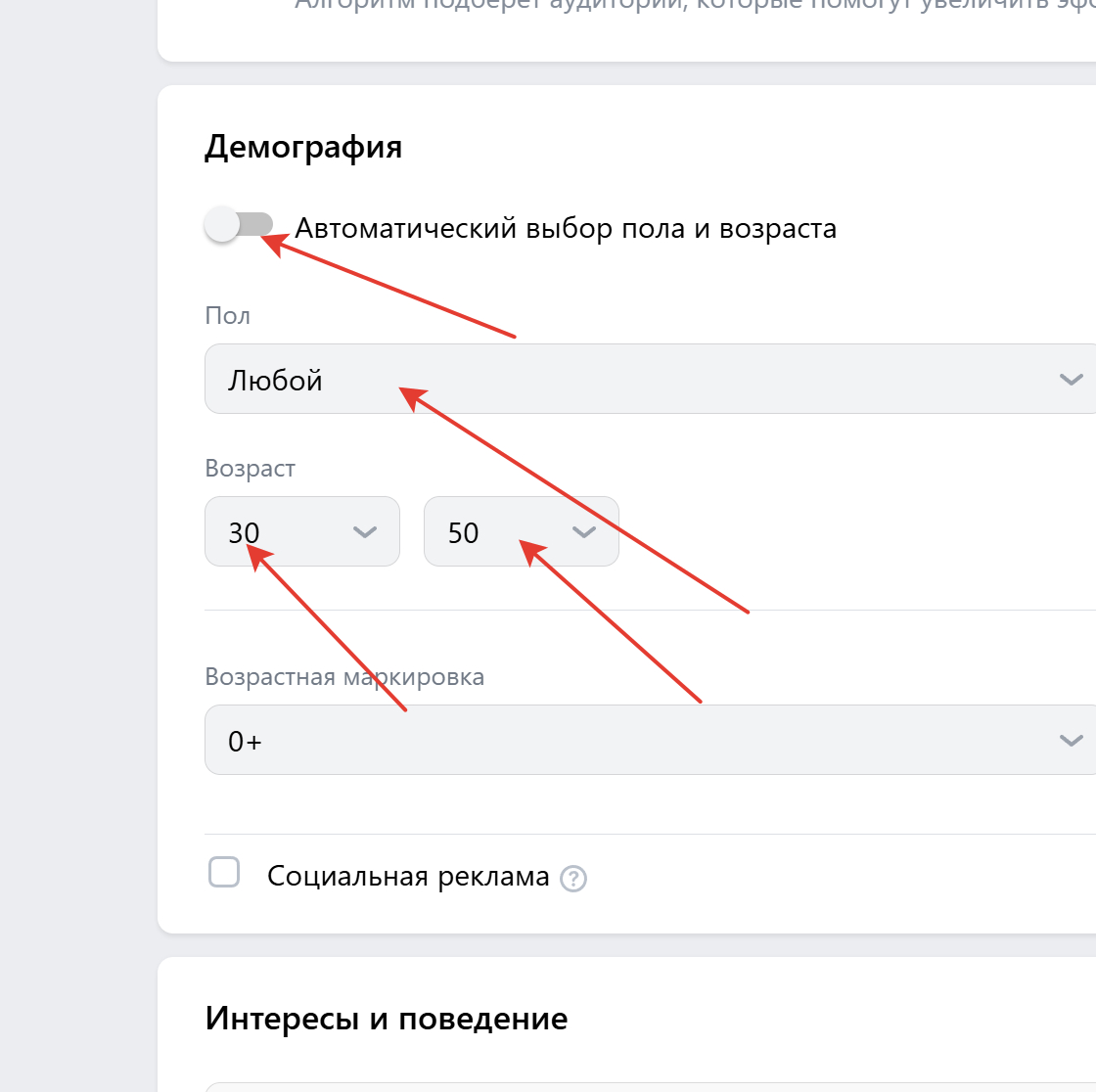Click the '0+' age rating value
The height and width of the screenshot is (1092, 1096).
(245, 741)
